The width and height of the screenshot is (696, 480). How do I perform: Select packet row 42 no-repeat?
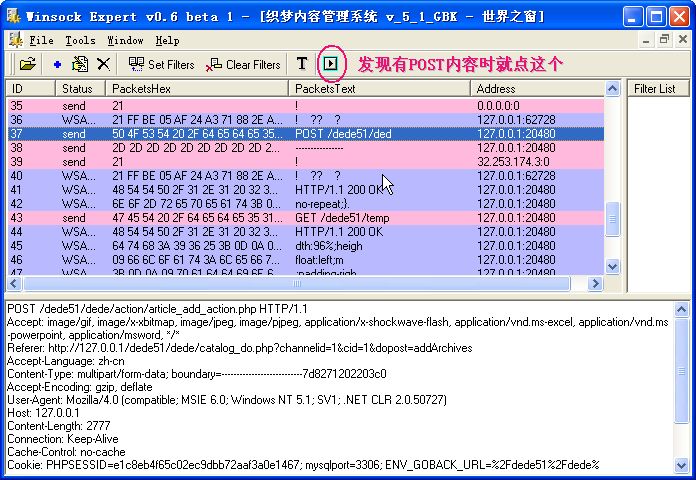pos(306,204)
